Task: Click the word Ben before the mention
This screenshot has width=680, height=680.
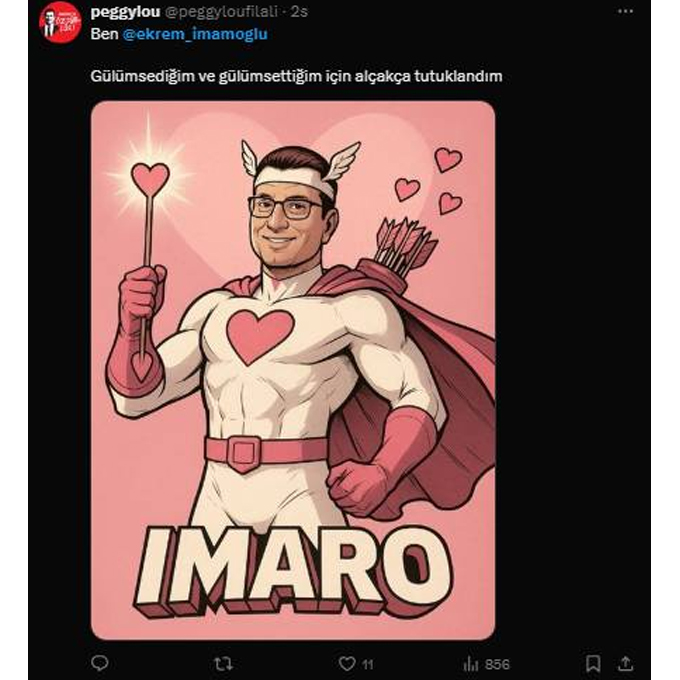Action: point(104,34)
